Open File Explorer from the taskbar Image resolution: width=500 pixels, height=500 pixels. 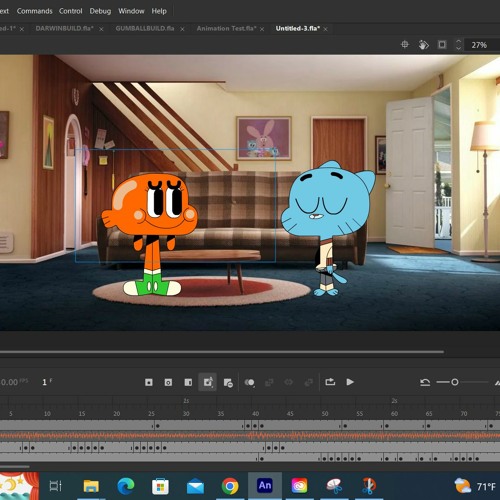pos(91,486)
